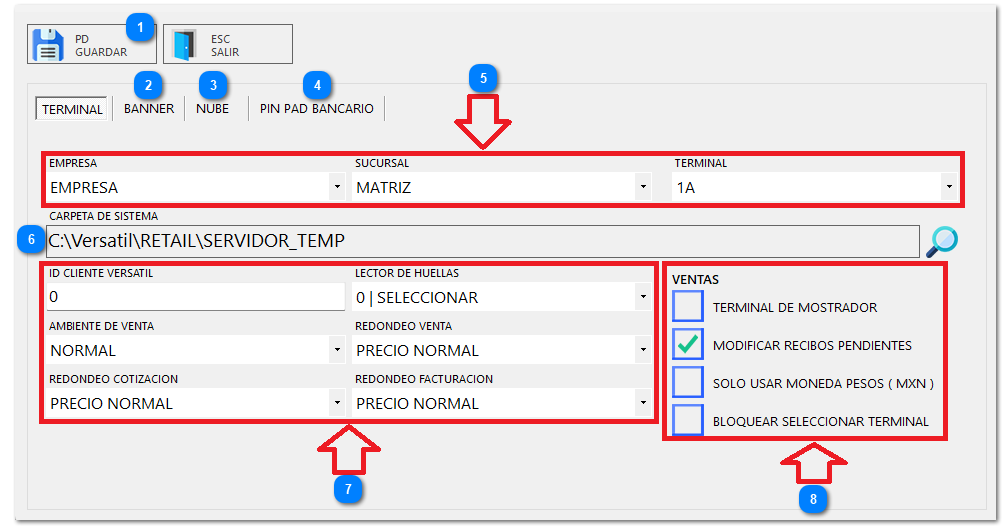Open the Nube tab
The width and height of the screenshot is (1005, 529).
tap(212, 109)
